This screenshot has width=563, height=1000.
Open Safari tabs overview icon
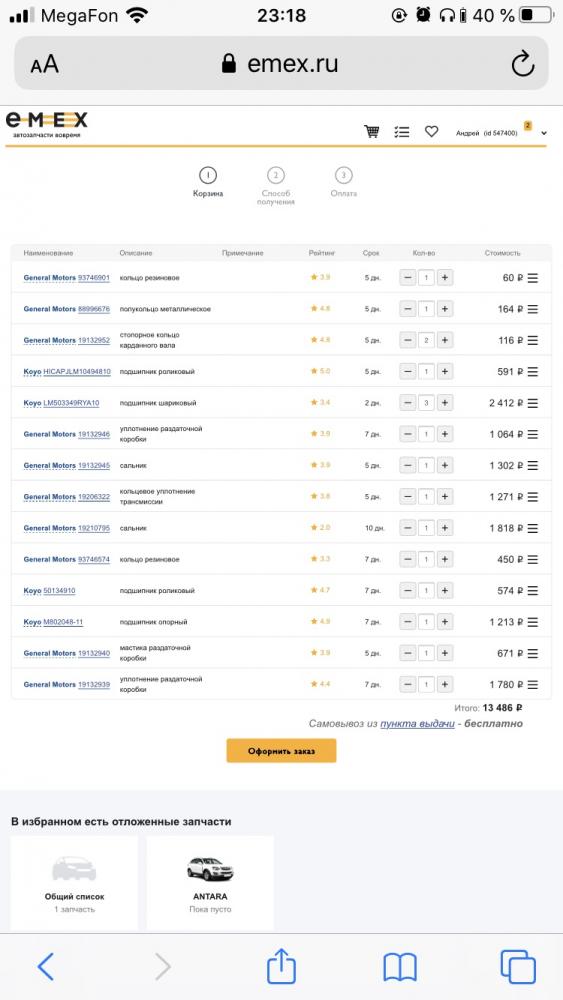pos(518,967)
